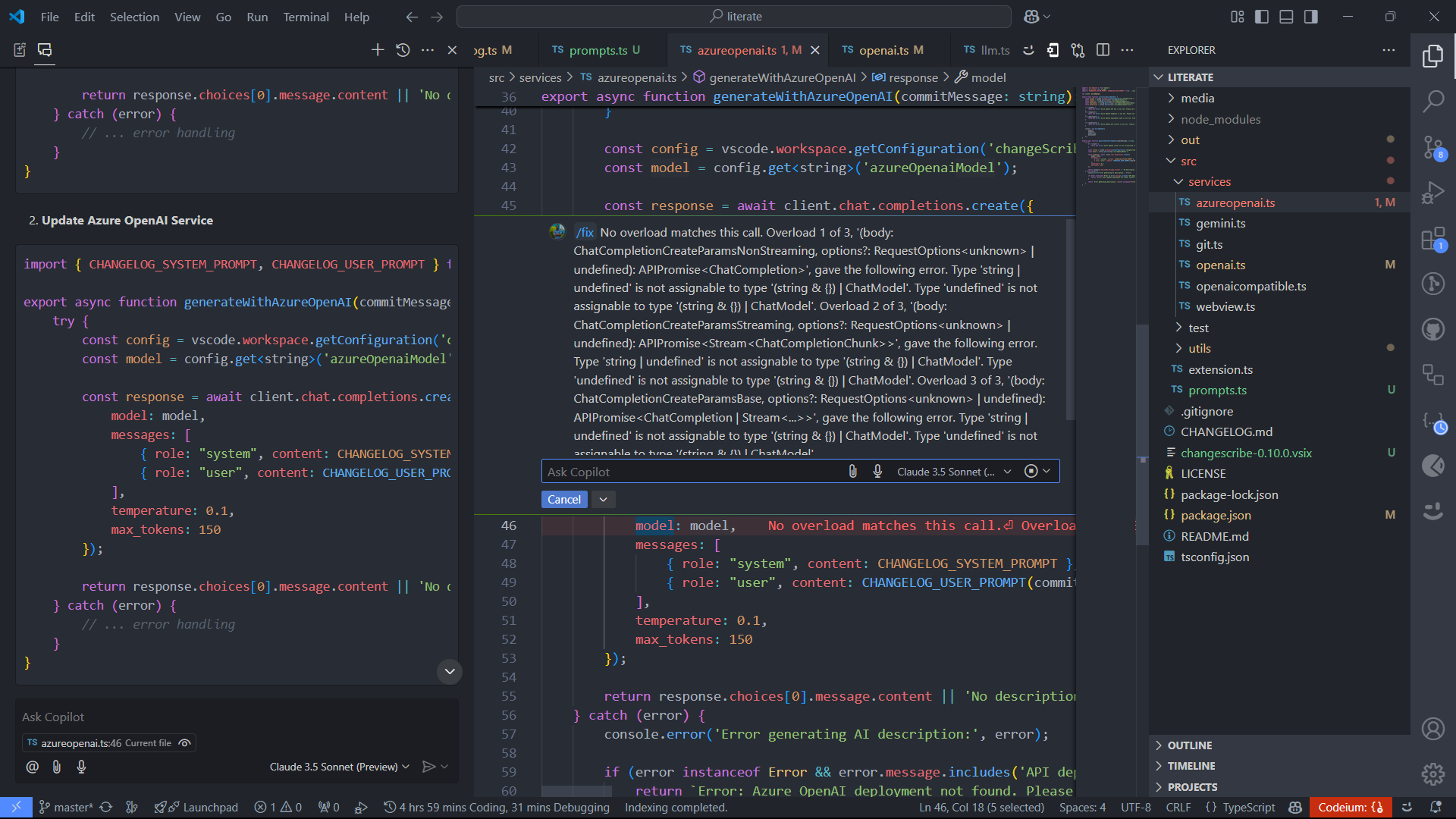1456x819 pixels.
Task: Toggle current file context eye icon
Action: [x=184, y=743]
